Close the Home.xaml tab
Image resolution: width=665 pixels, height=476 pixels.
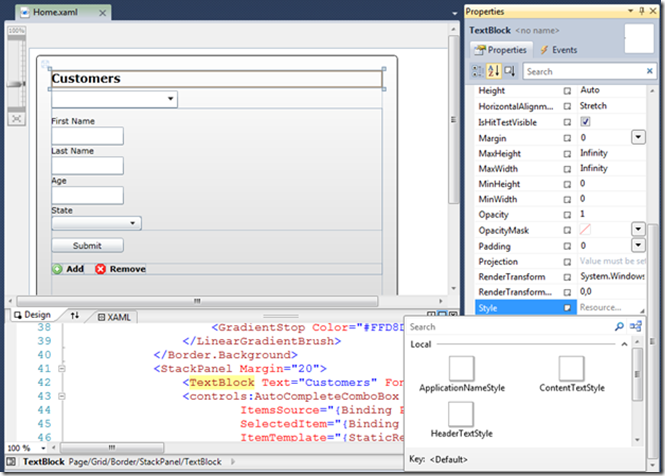103,13
